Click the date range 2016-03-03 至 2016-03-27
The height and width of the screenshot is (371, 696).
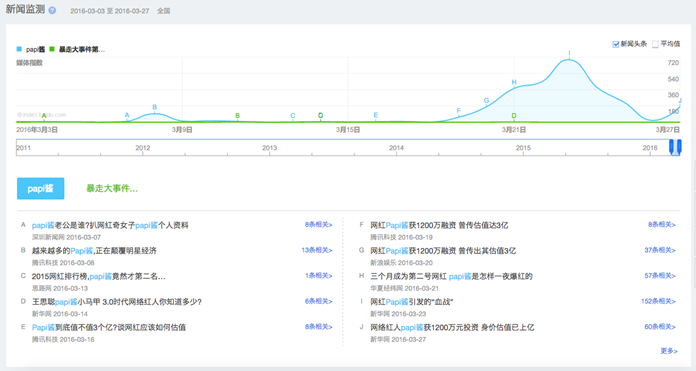(x=110, y=11)
